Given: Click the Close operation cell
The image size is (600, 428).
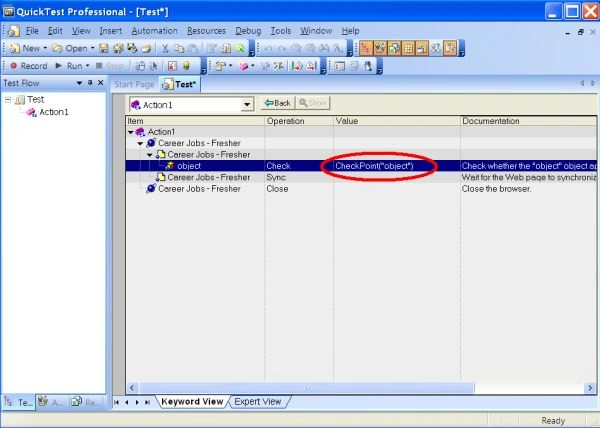Looking at the screenshot, I should coord(298,189).
